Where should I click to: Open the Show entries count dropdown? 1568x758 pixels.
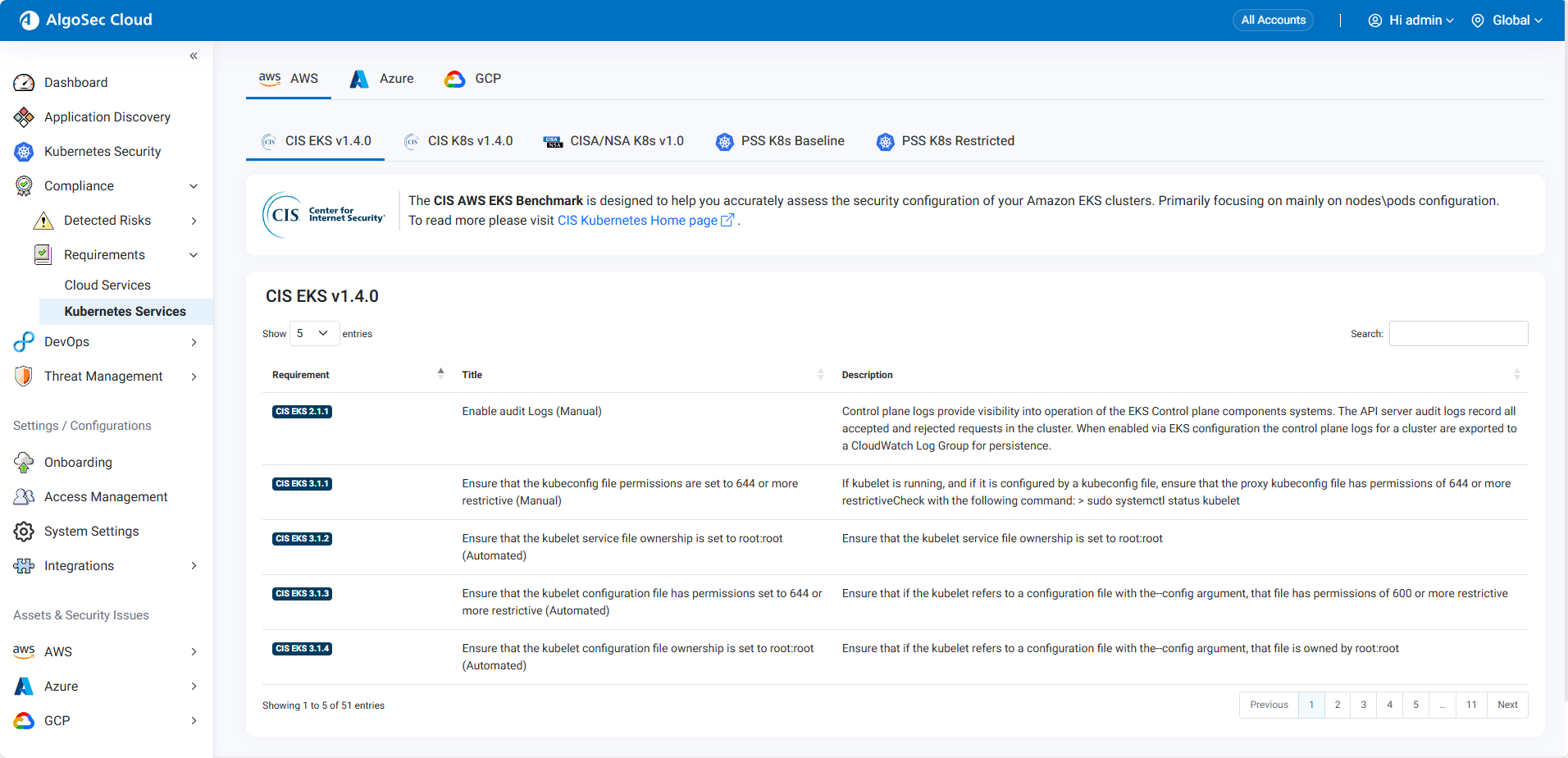(x=314, y=334)
